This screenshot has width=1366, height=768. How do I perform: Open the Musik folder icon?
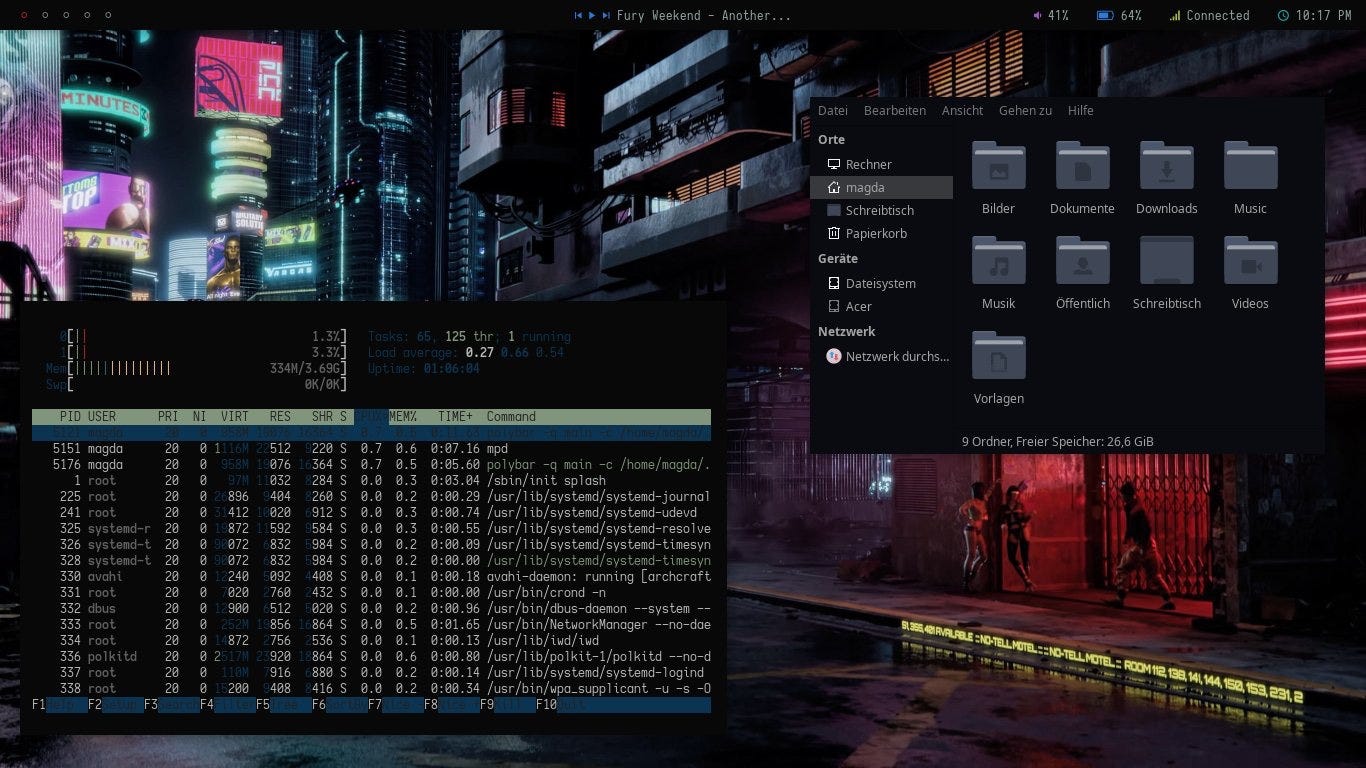pos(998,261)
